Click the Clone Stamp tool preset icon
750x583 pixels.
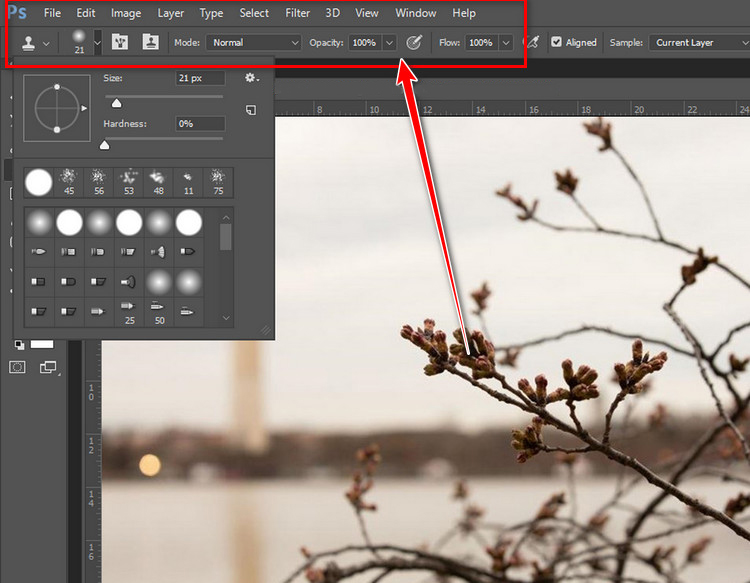pos(28,43)
